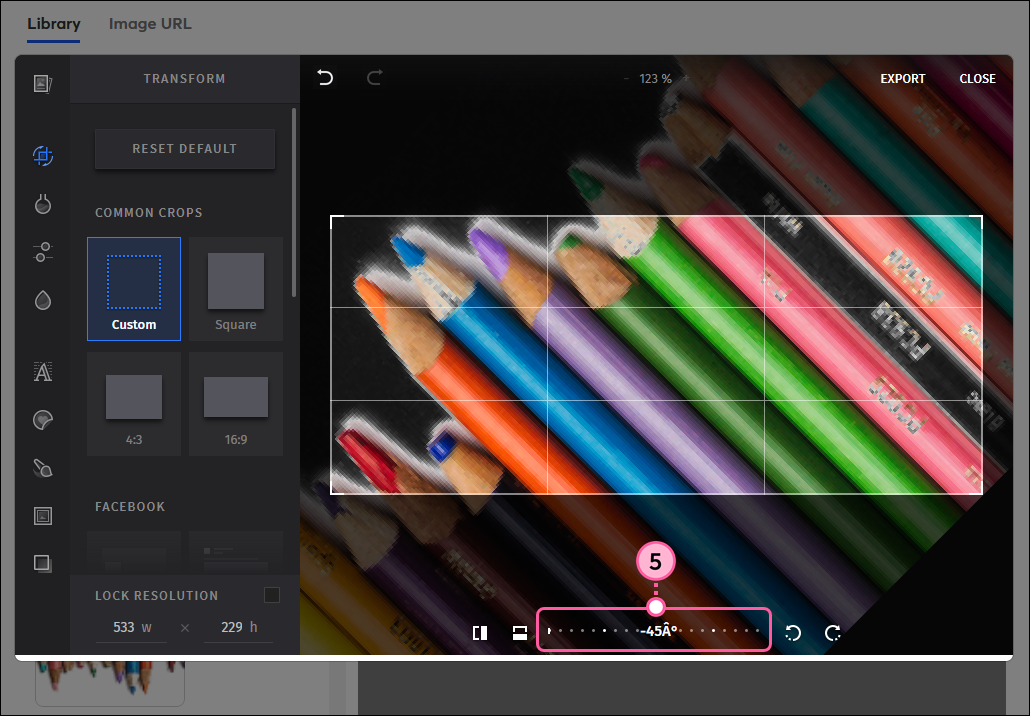Click the width field showing 533
The image size is (1030, 716).
click(131, 627)
